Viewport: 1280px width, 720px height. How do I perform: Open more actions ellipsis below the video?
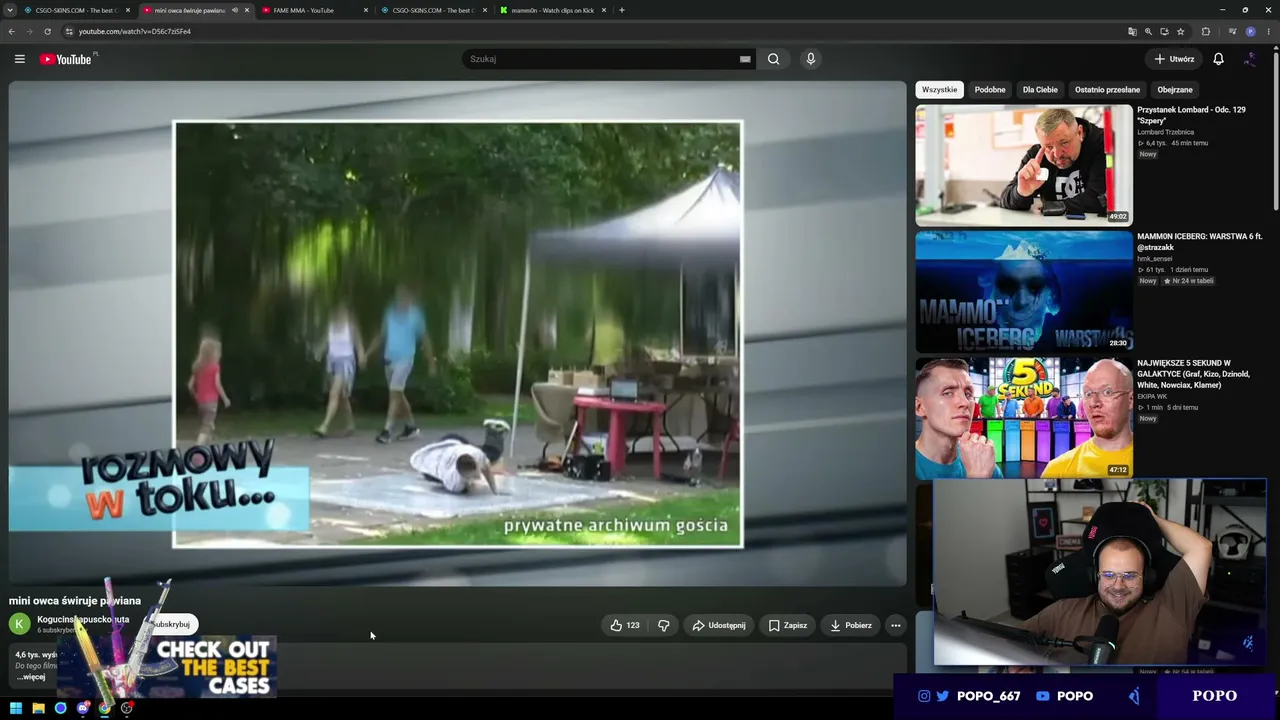(x=896, y=625)
